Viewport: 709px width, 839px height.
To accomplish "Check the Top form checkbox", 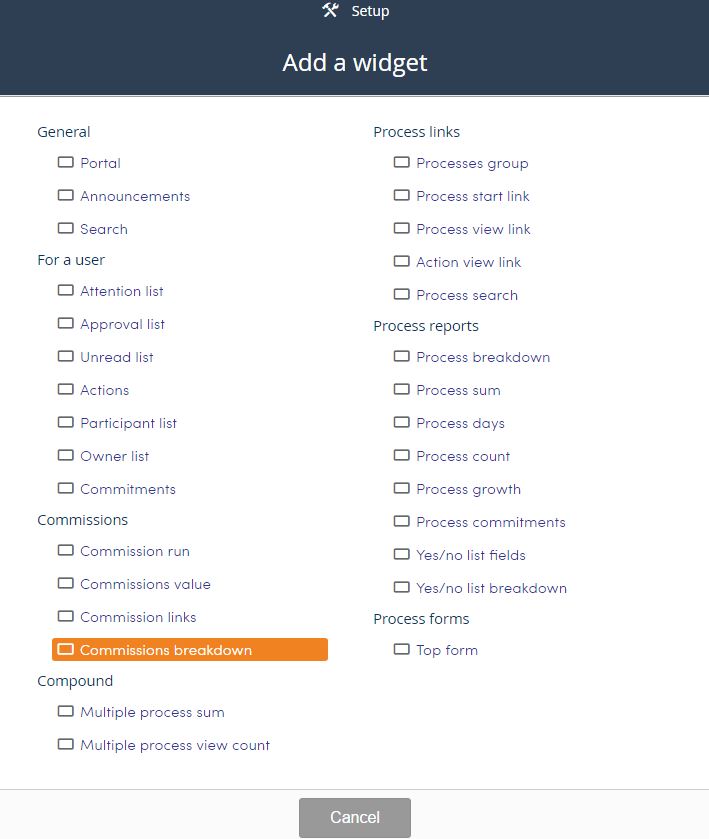I will 402,649.
